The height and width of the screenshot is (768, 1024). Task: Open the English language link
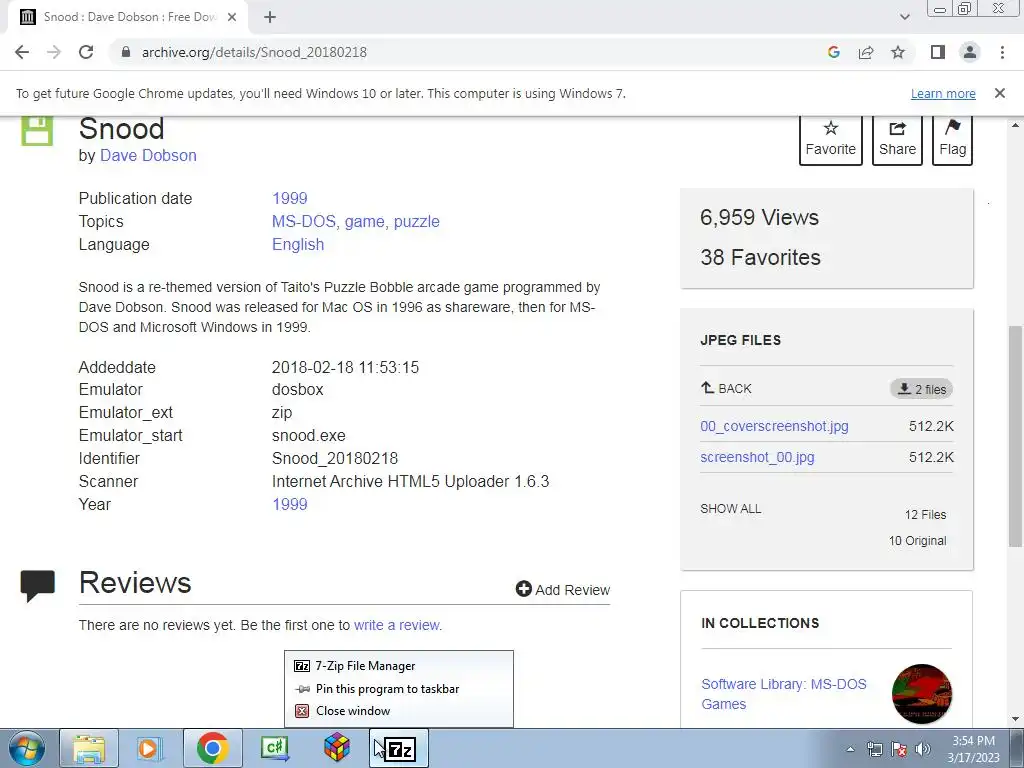click(298, 244)
